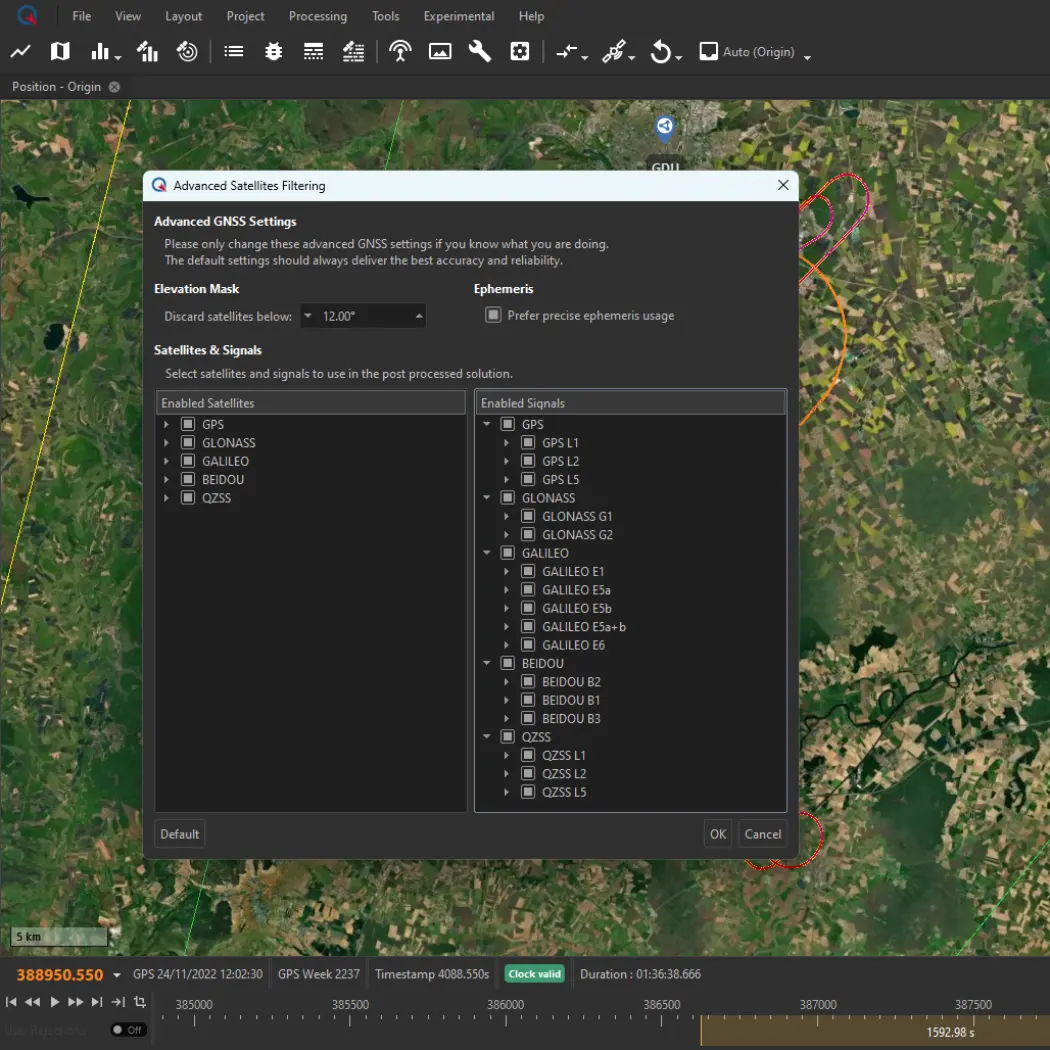
Task: Click the play button in timeline controls
Action: [55, 1000]
